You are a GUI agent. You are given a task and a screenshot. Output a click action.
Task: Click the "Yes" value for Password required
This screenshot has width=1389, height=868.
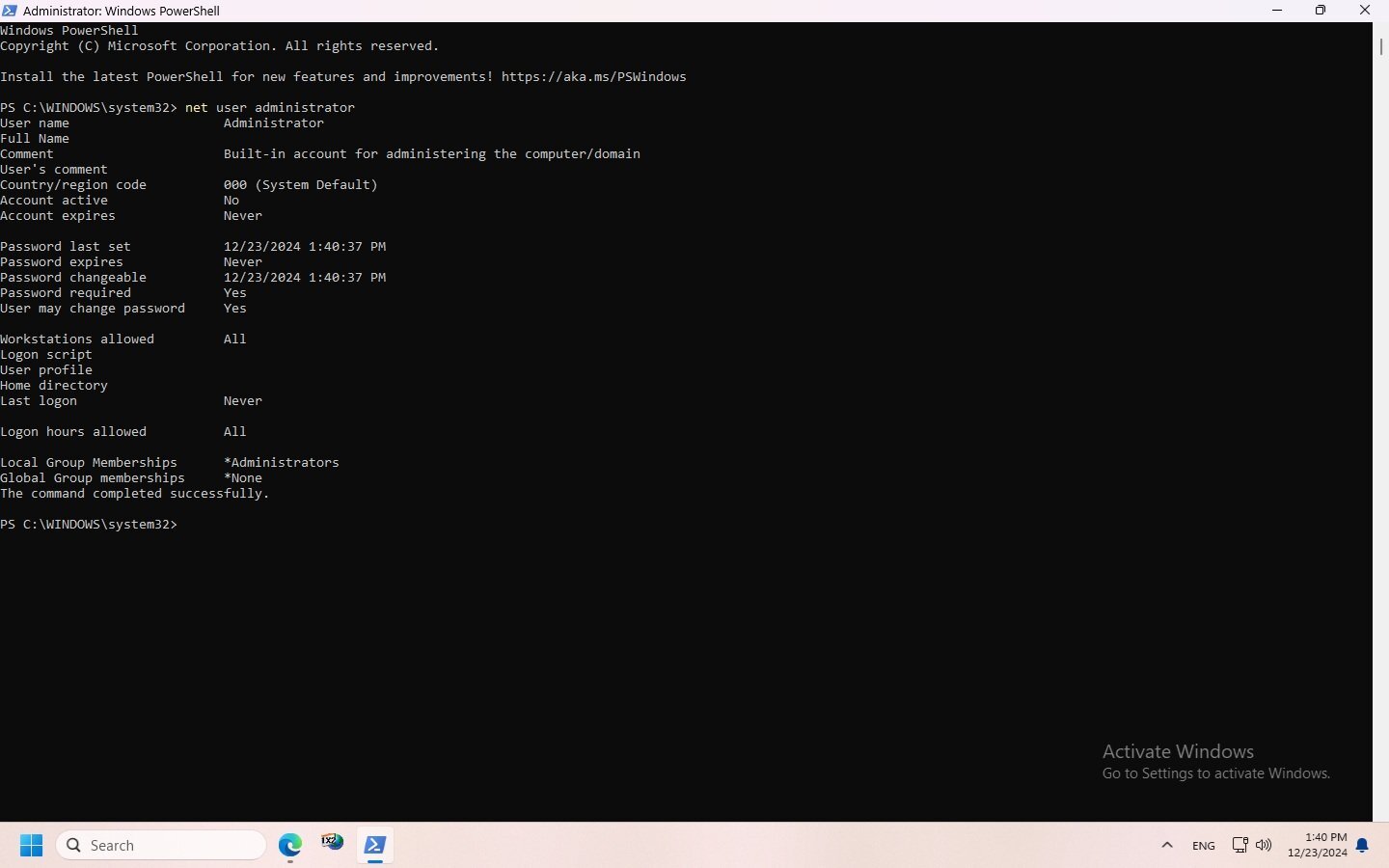235,293
